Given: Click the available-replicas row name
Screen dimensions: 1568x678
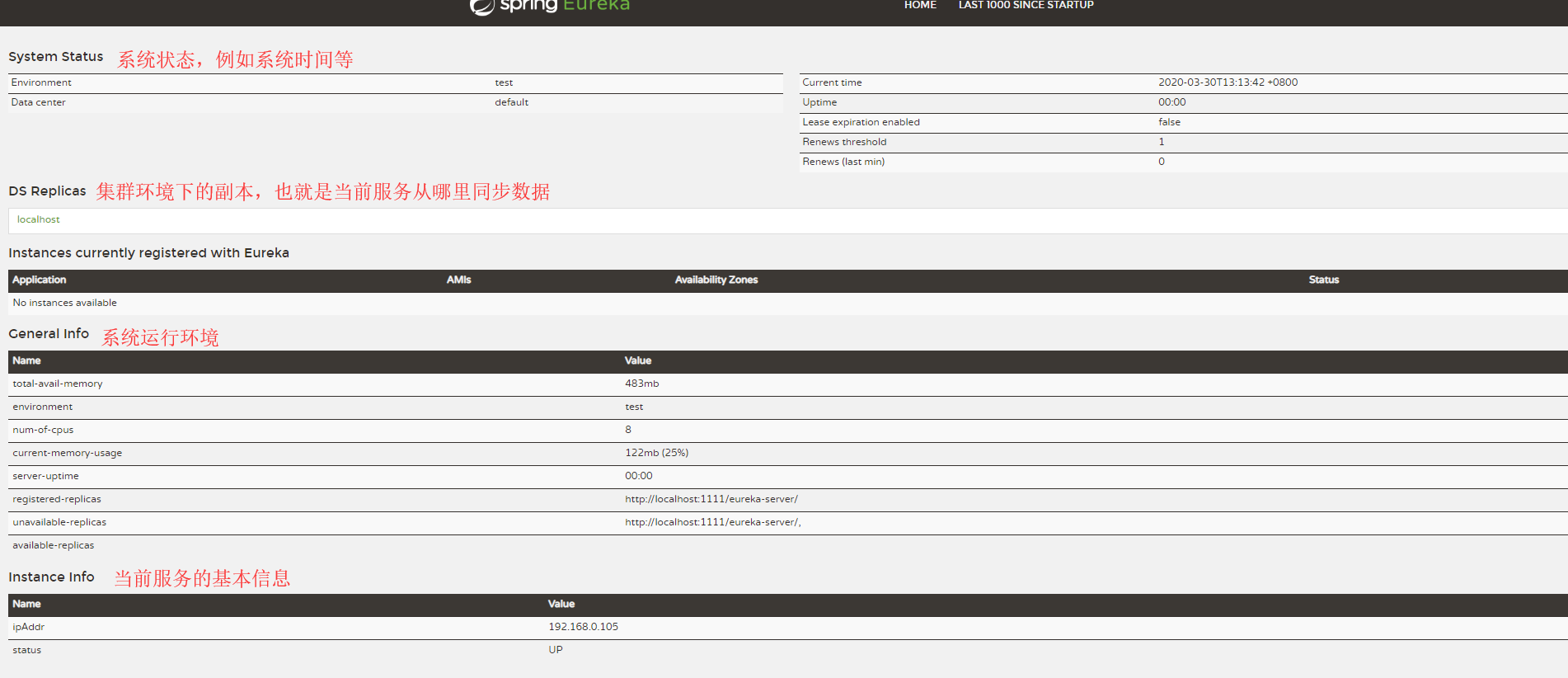Looking at the screenshot, I should 53,545.
